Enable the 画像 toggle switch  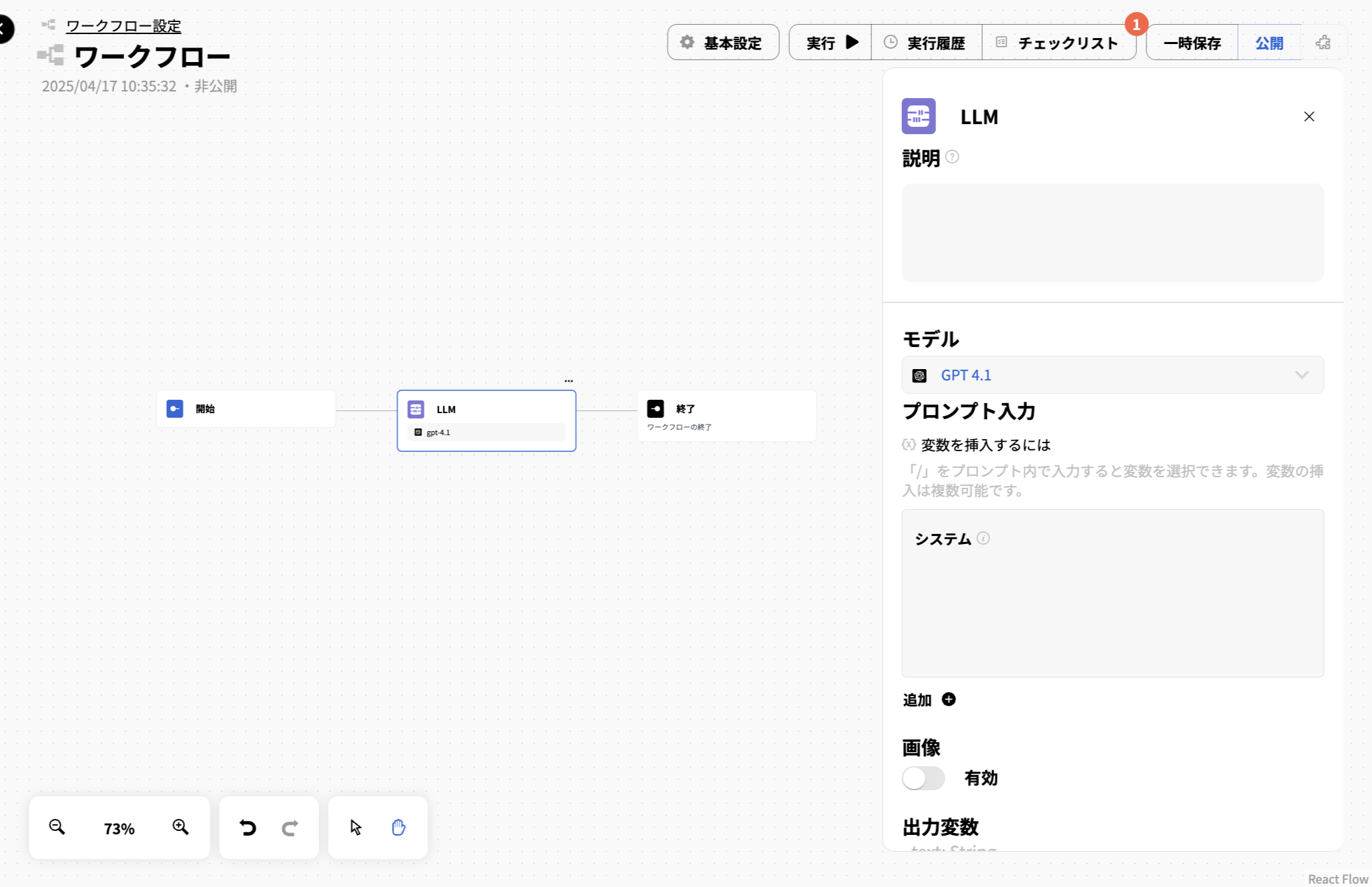coord(923,778)
